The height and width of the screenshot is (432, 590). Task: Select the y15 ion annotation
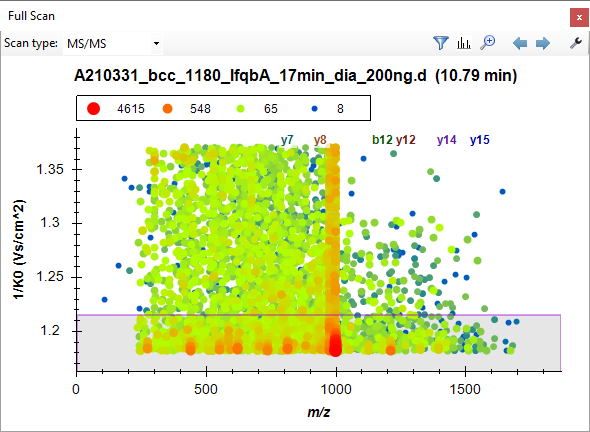point(480,140)
